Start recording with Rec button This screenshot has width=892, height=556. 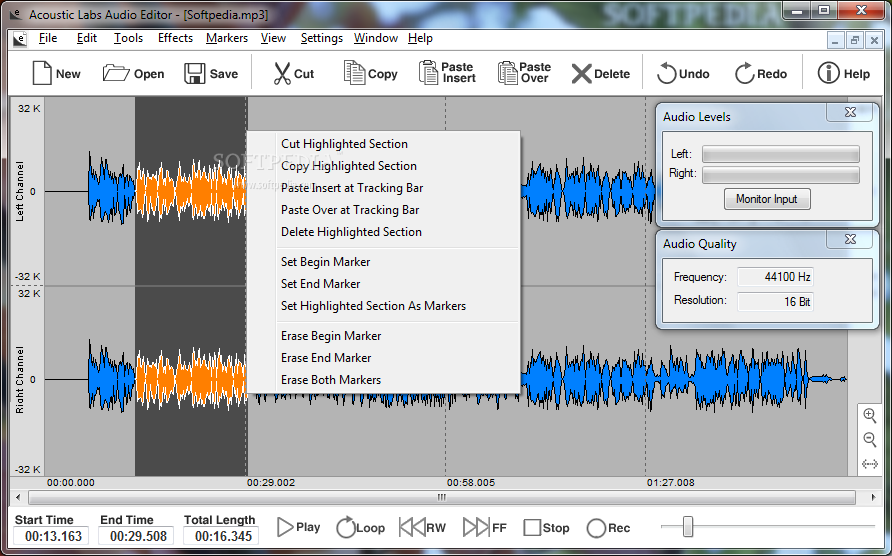pyautogui.click(x=608, y=528)
